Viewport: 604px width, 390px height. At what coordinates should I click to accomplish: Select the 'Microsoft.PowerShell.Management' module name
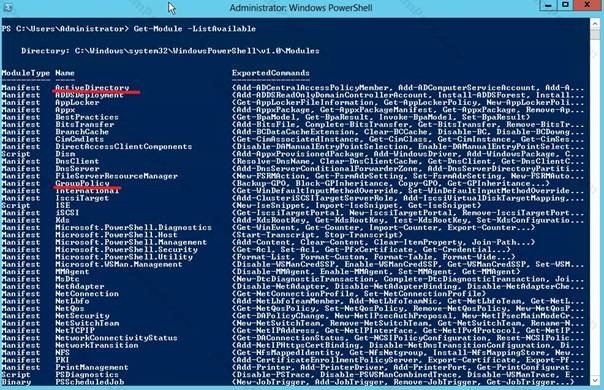pos(131,242)
